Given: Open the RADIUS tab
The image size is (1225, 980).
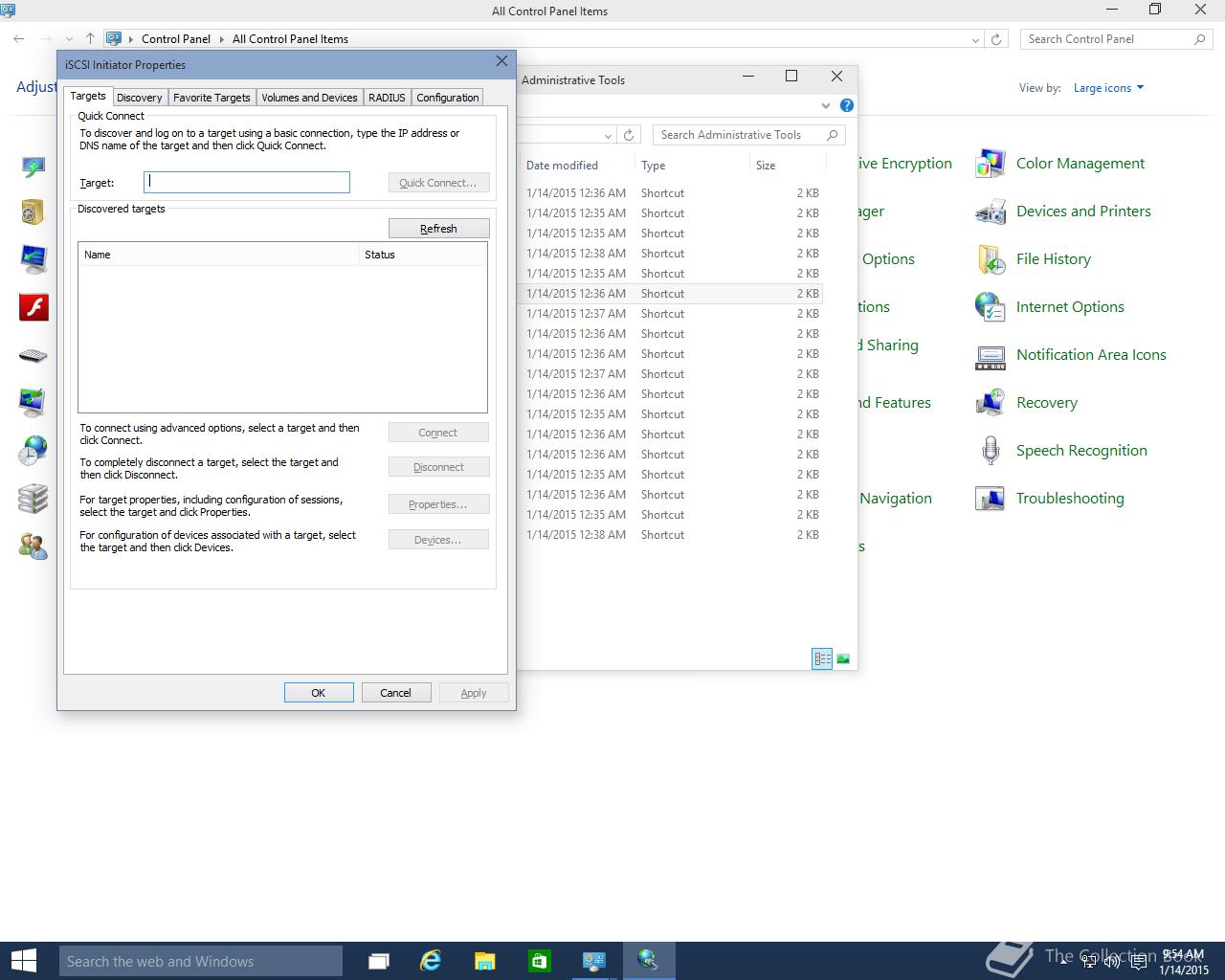Looking at the screenshot, I should click(387, 98).
